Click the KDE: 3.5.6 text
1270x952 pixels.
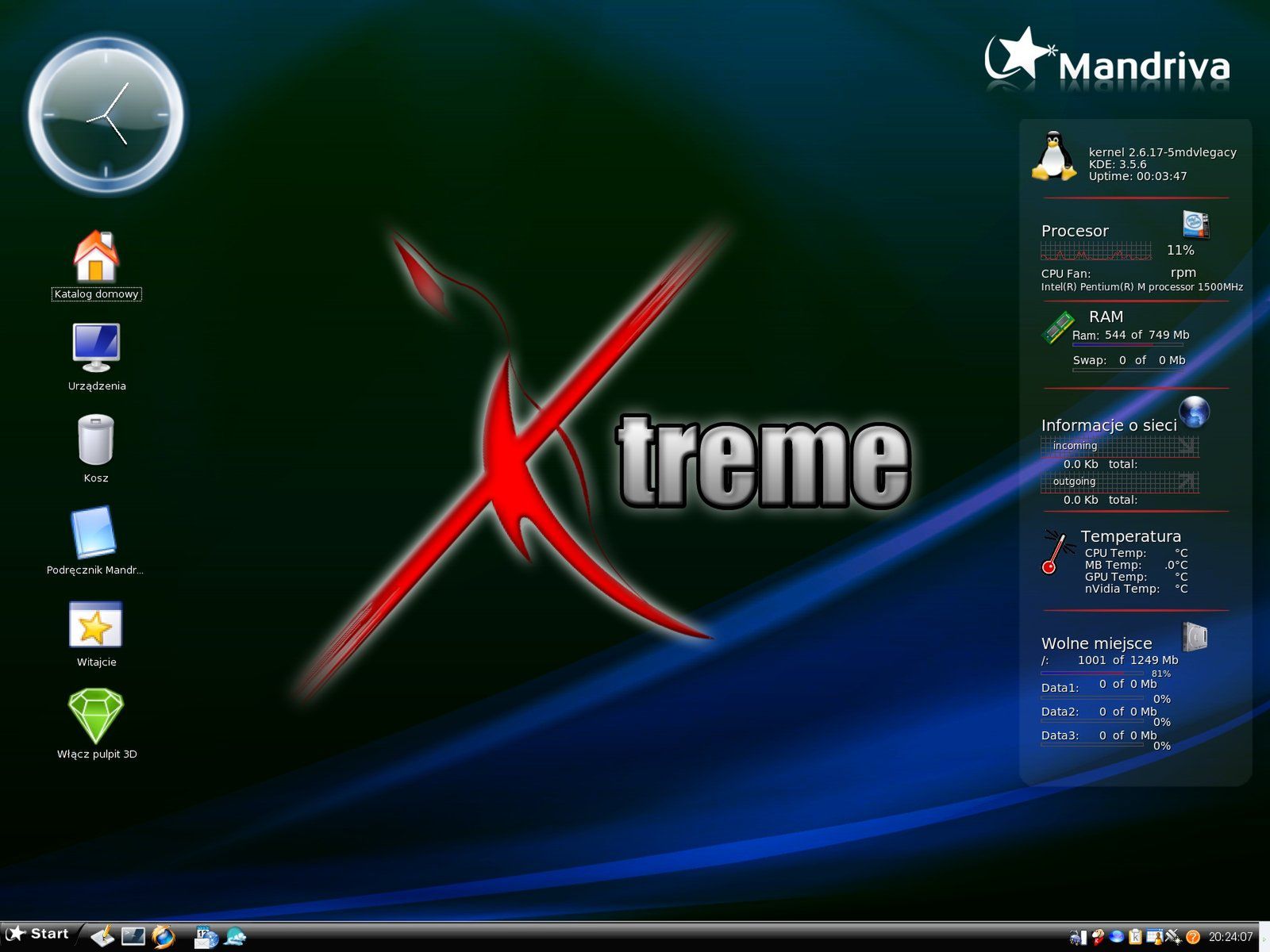coord(1118,164)
